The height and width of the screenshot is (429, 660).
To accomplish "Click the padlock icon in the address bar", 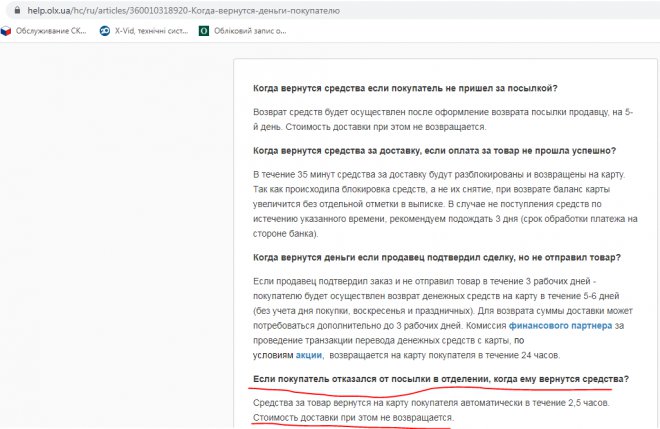I will (17, 10).
